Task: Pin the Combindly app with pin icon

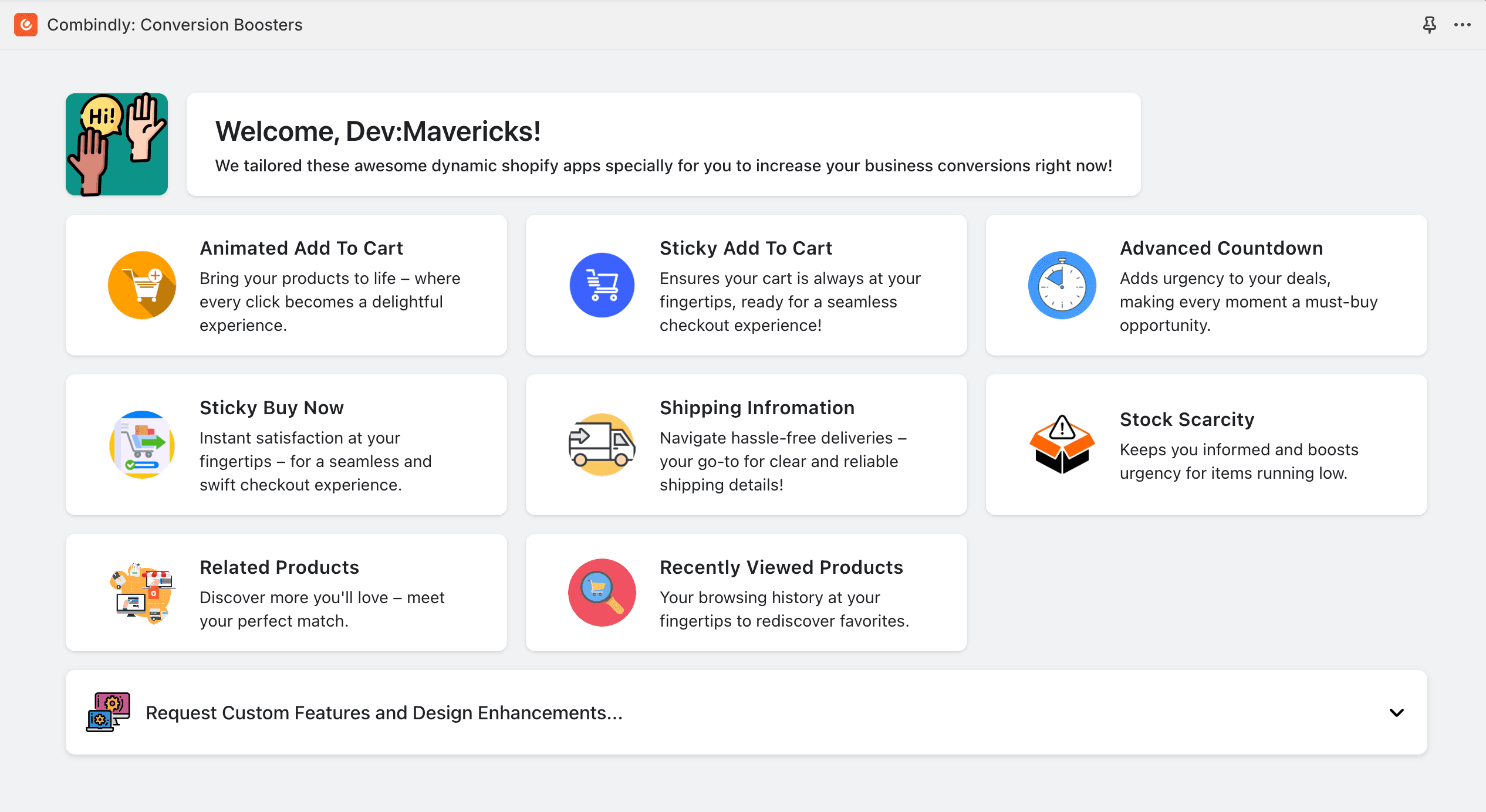Action: click(x=1429, y=25)
